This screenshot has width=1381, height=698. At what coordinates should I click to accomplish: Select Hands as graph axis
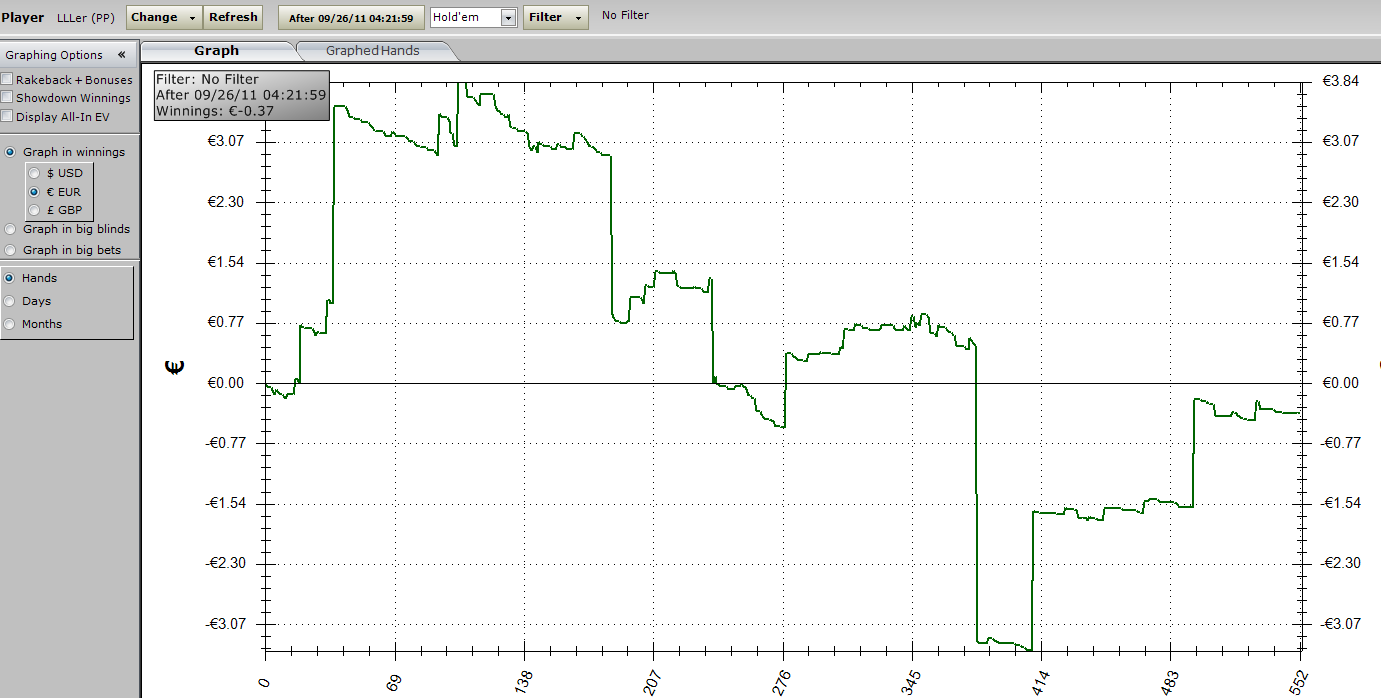[x=11, y=278]
